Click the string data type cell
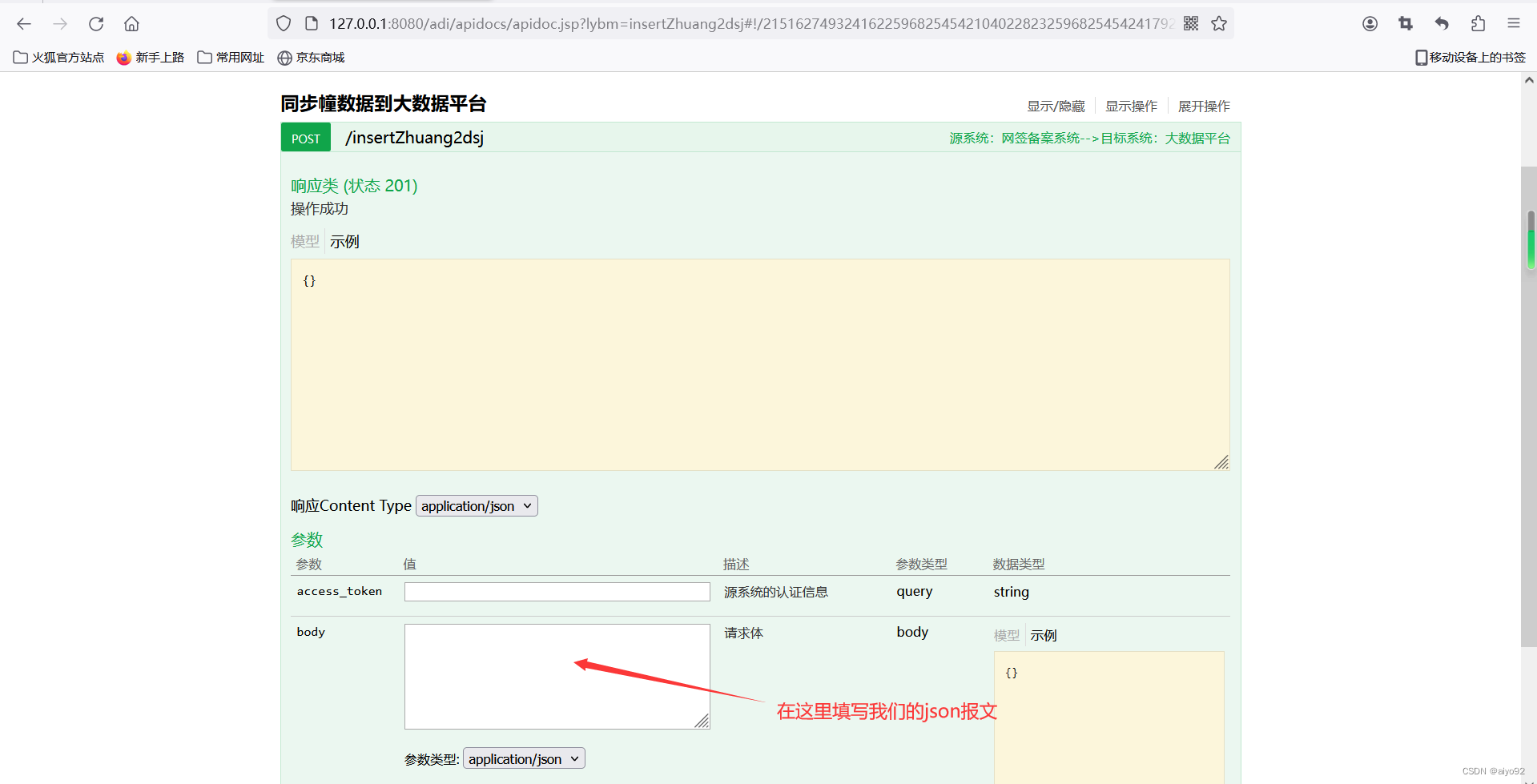The image size is (1537, 784). pos(1012,592)
